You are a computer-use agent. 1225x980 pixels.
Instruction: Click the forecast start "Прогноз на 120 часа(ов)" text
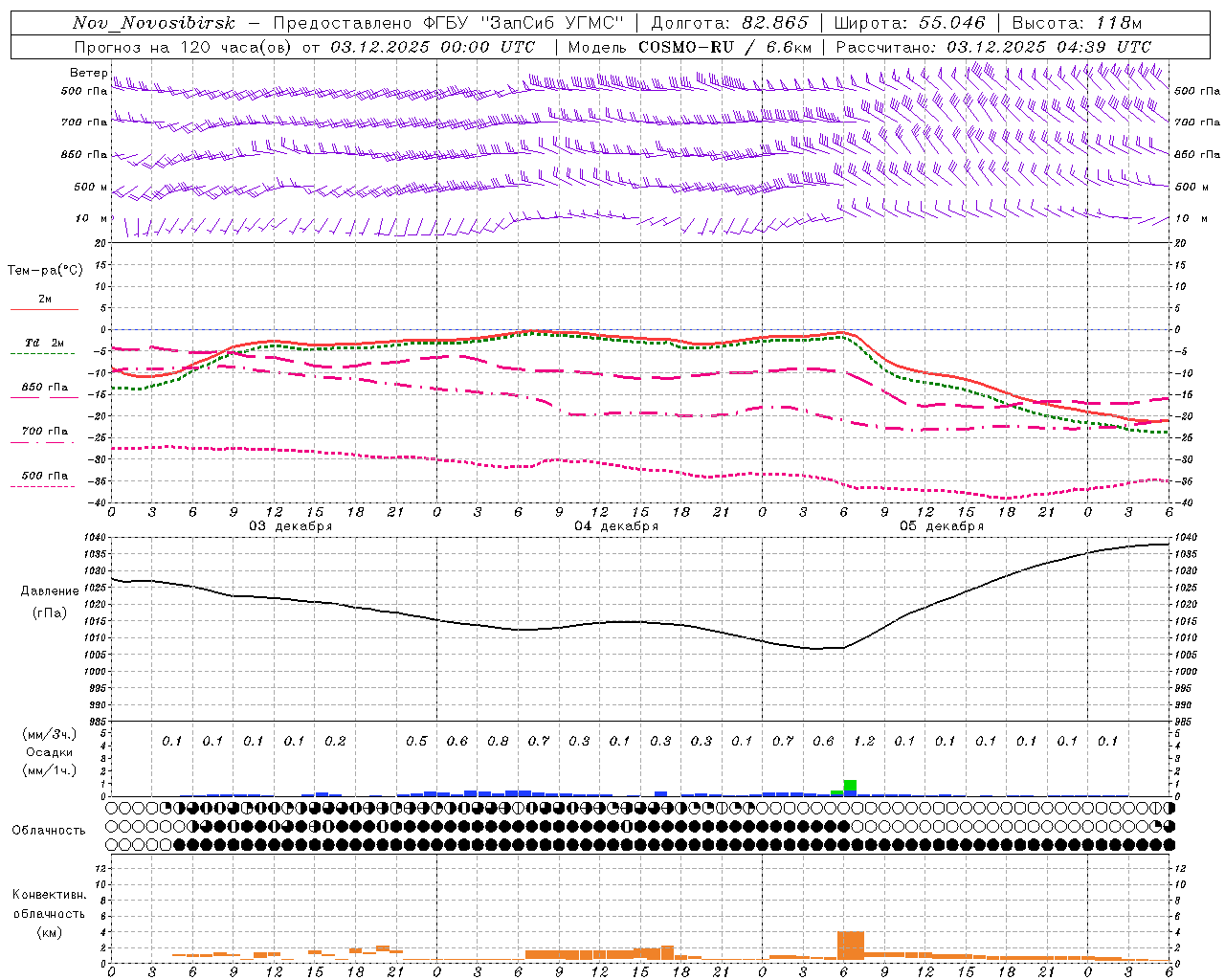click(x=184, y=47)
